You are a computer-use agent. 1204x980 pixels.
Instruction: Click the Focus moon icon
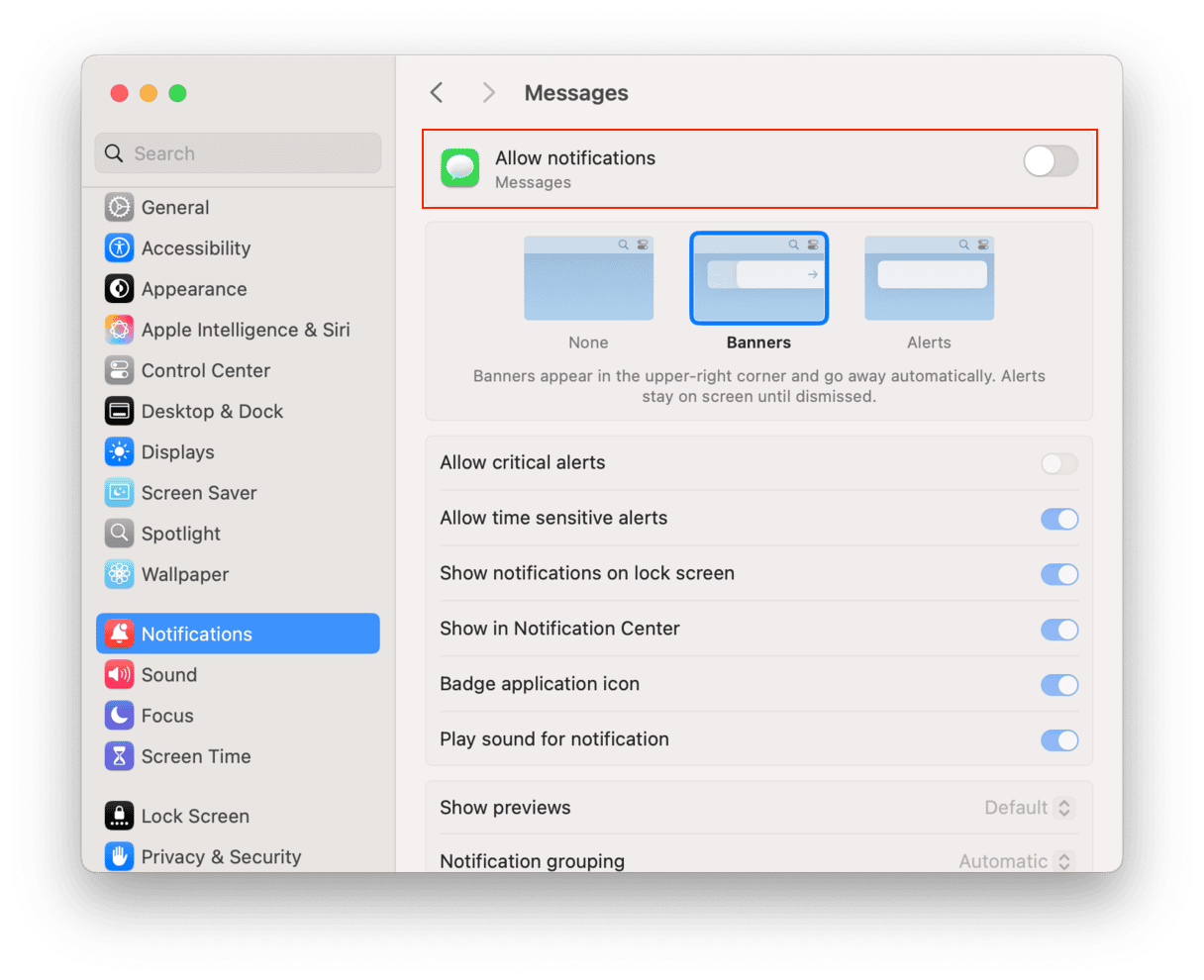pos(119,715)
